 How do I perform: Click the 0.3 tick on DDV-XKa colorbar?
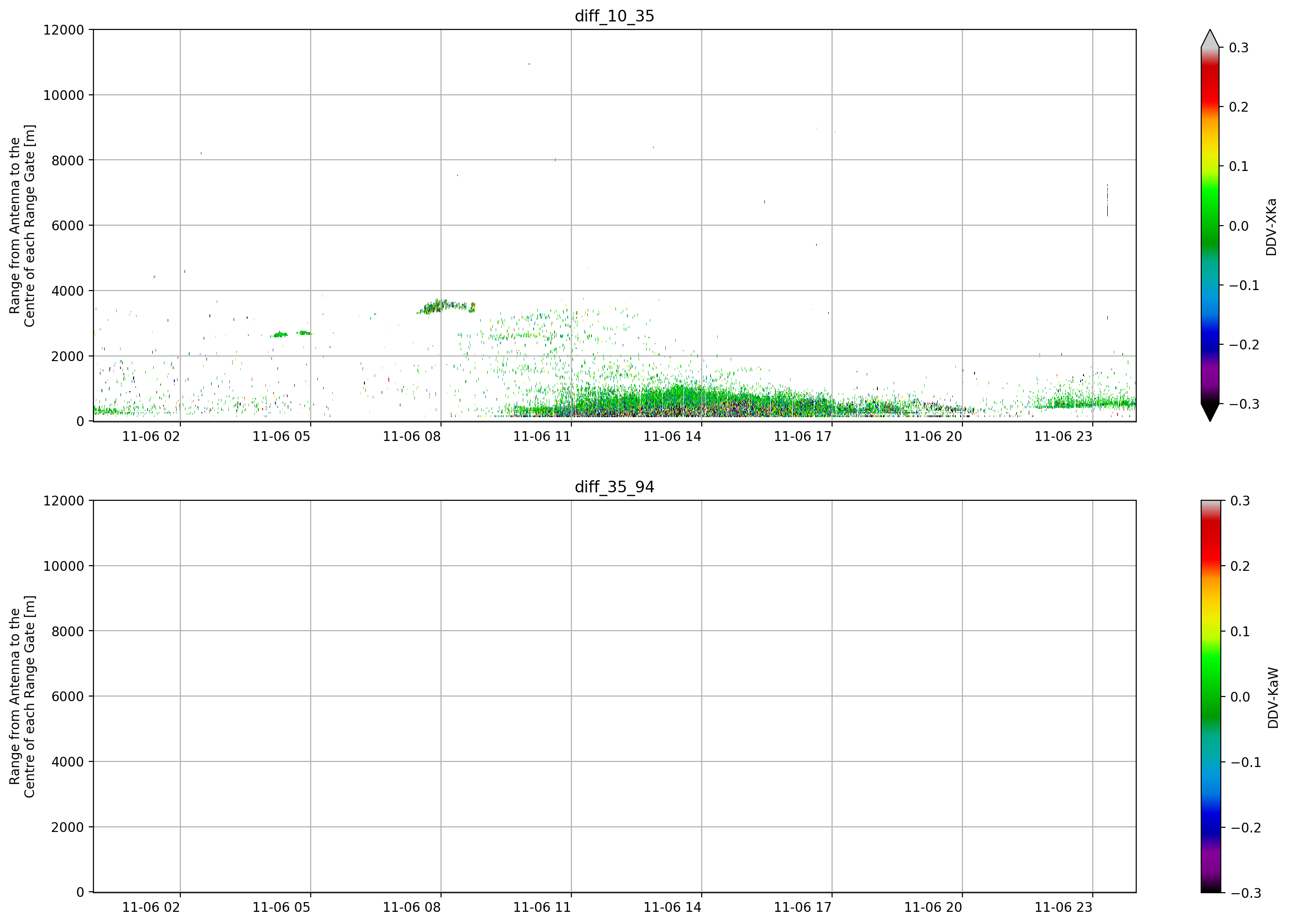point(1239,48)
